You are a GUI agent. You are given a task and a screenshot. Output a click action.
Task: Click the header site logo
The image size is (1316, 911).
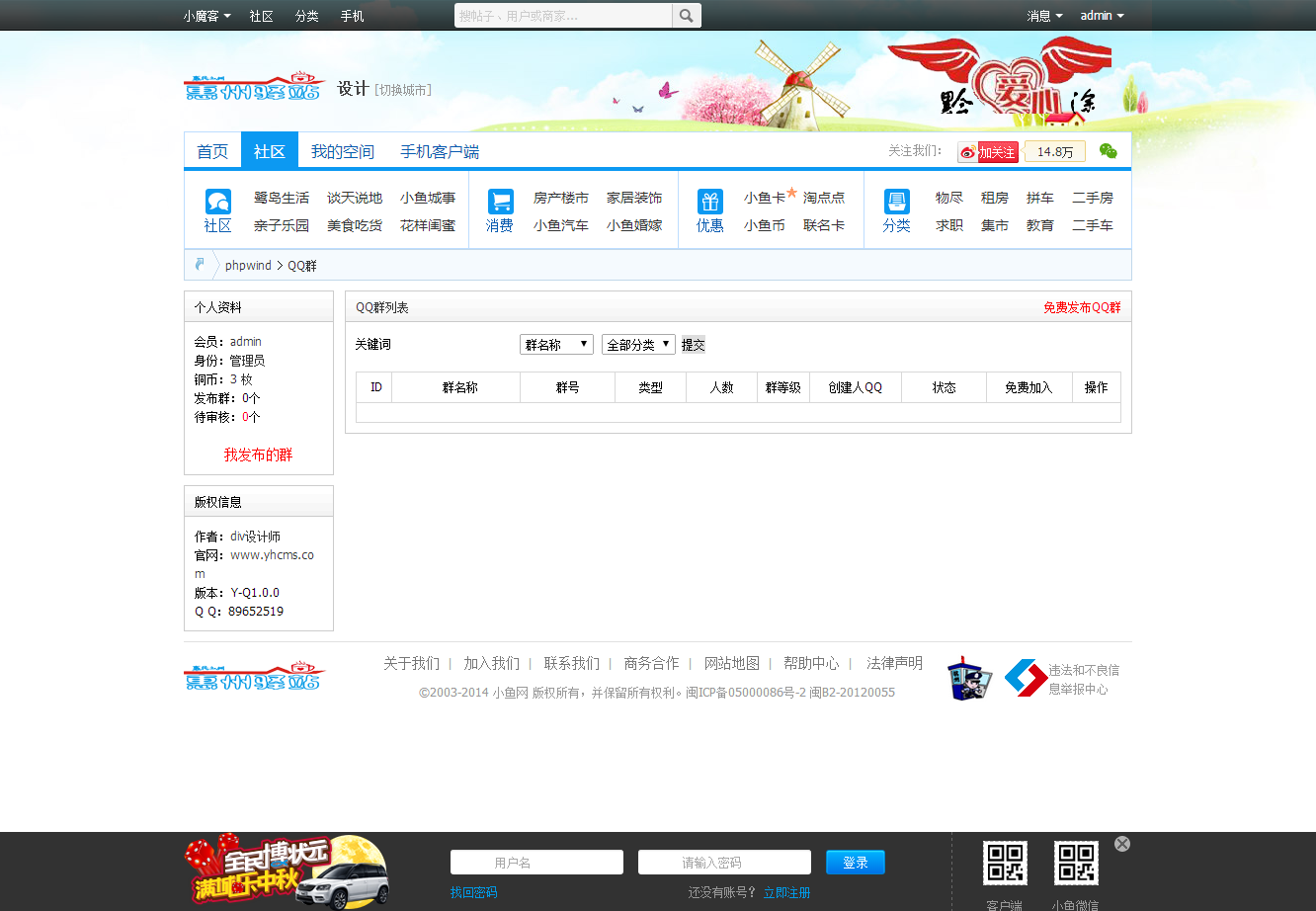[x=255, y=87]
